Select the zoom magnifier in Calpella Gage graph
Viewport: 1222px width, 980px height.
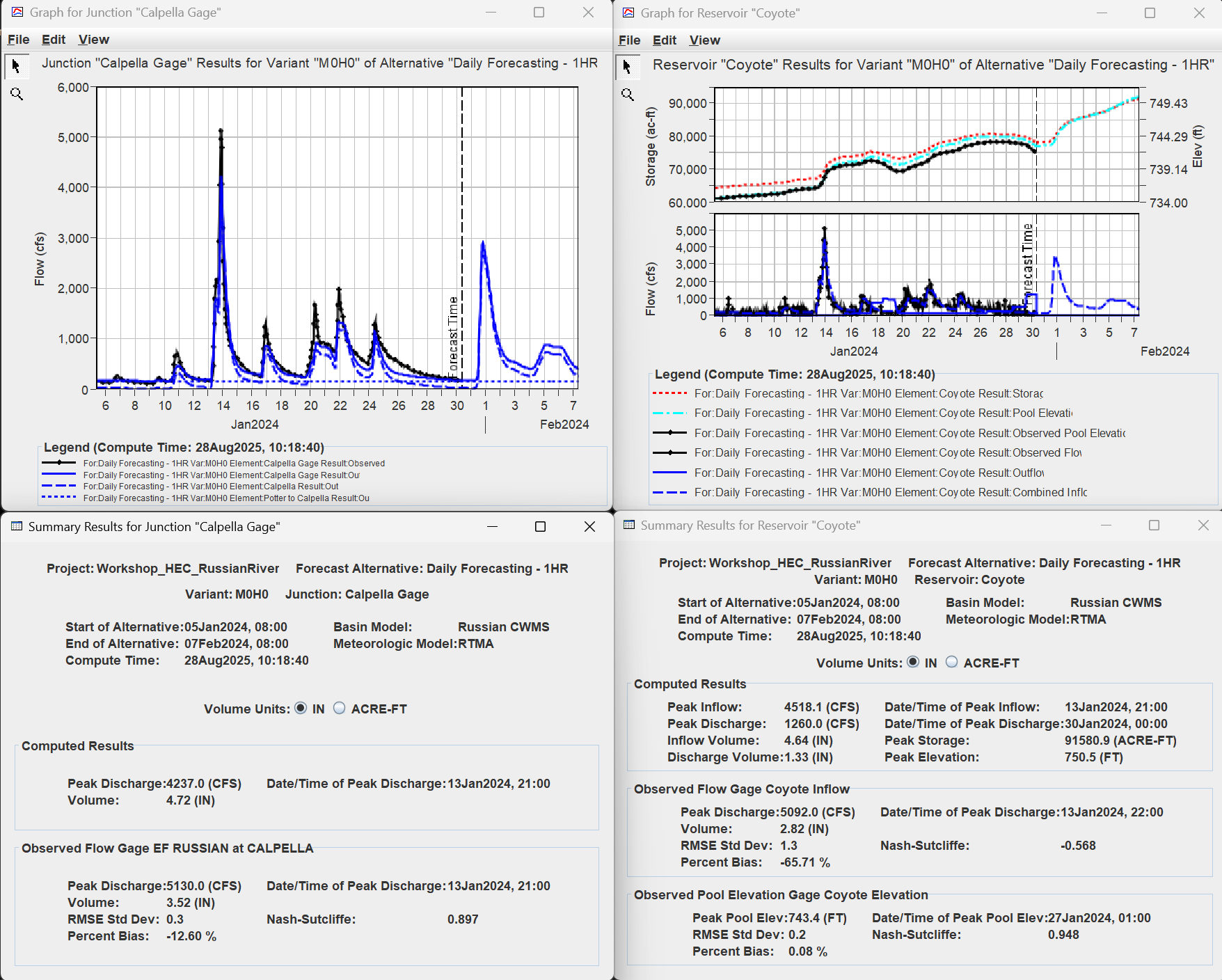point(17,94)
